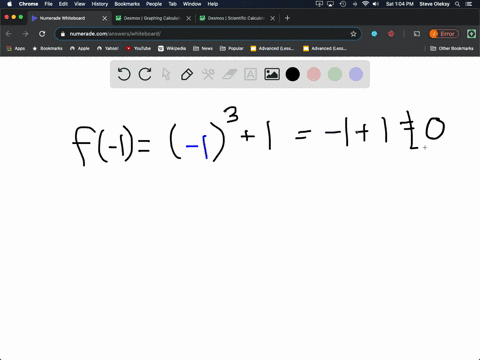Open the Apps bookmarks shortcut

(x=16, y=48)
